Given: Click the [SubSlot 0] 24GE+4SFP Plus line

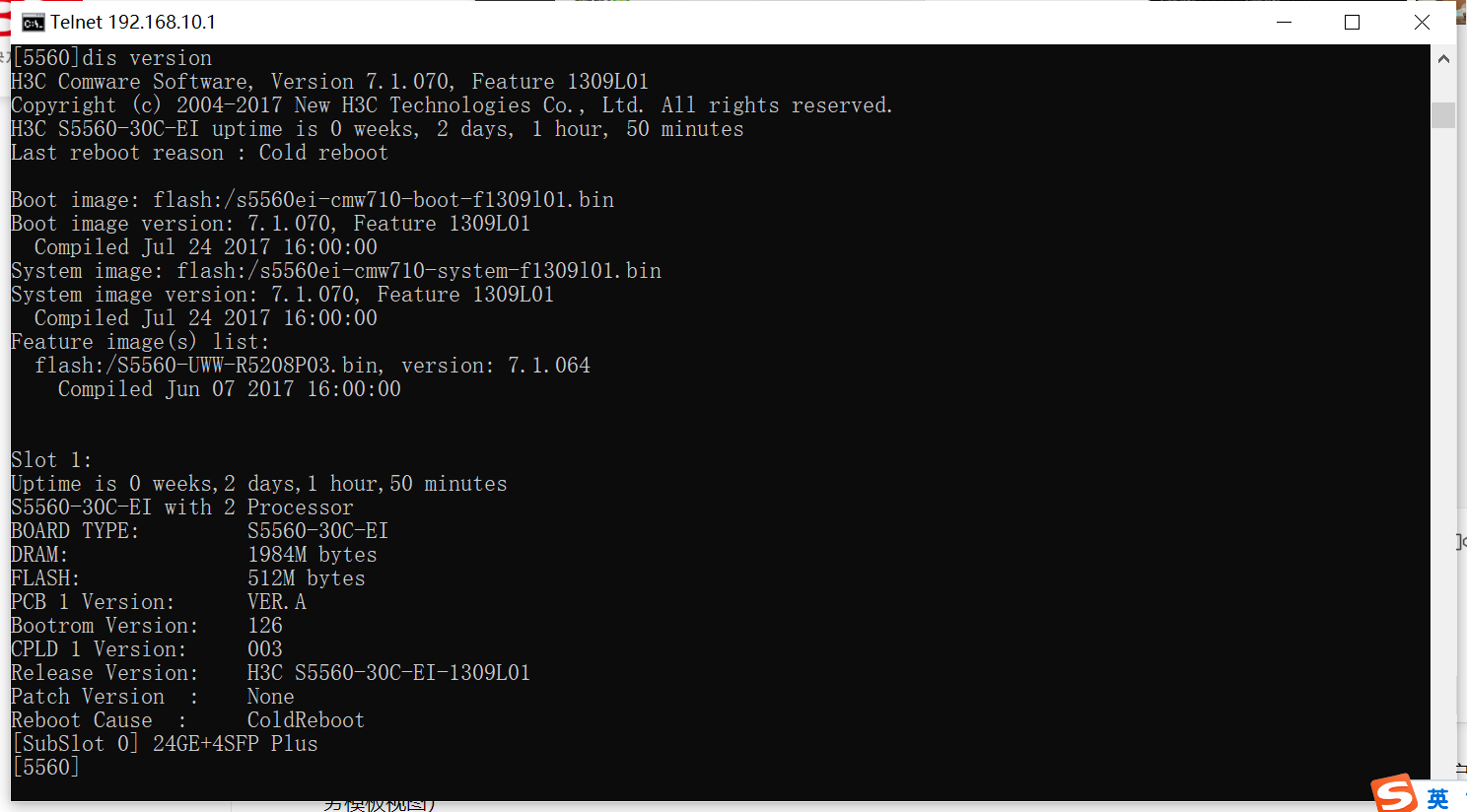Looking at the screenshot, I should (x=165, y=744).
